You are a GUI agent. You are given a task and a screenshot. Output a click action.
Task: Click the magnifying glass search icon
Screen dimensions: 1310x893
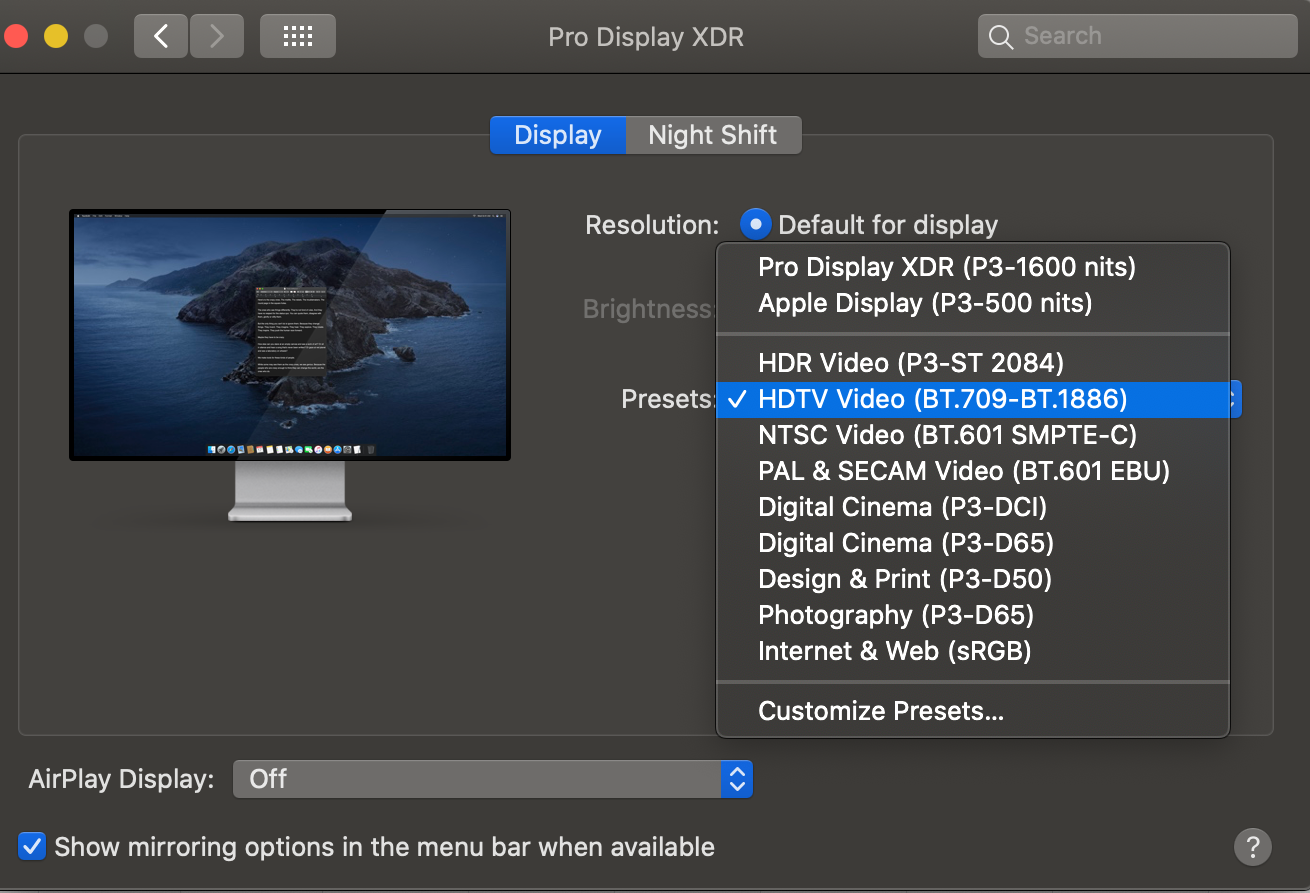tap(1000, 37)
